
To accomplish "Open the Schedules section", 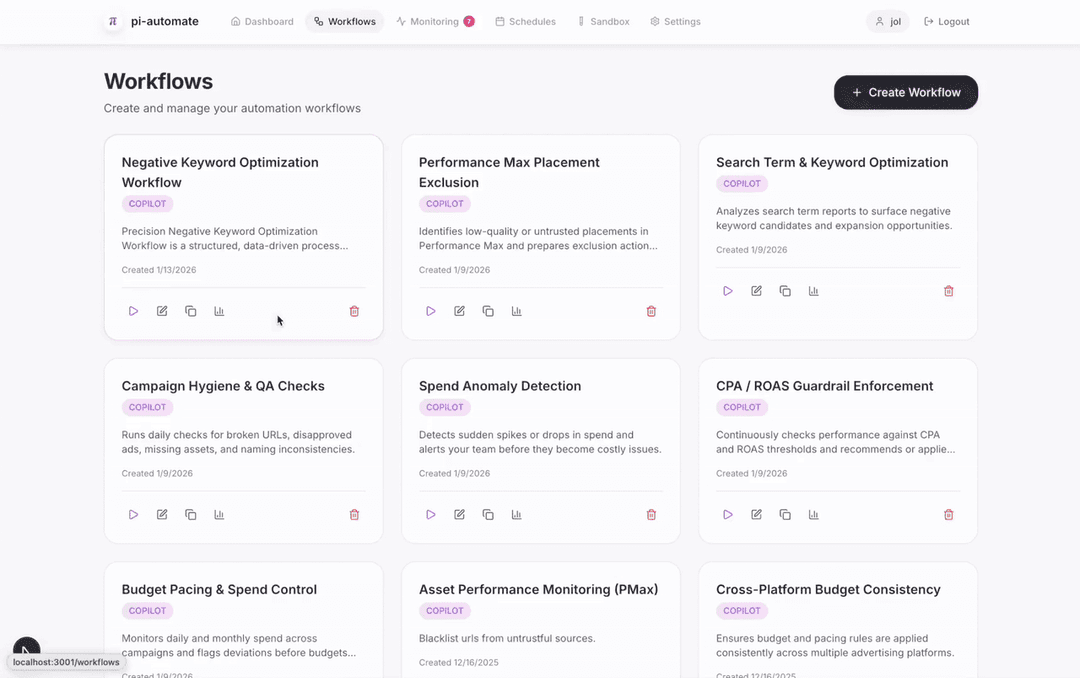I will pyautogui.click(x=525, y=21).
